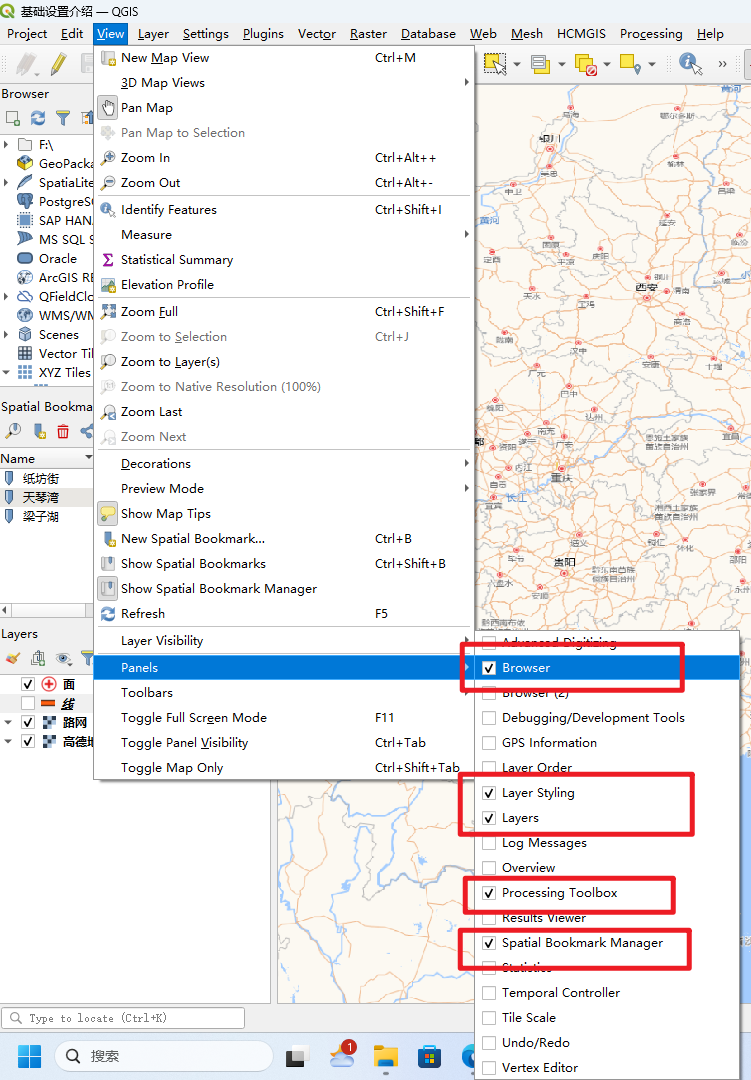The width and height of the screenshot is (751, 1080).
Task: Click the Add Selected Layers icon in Browser
Action: click(12, 118)
